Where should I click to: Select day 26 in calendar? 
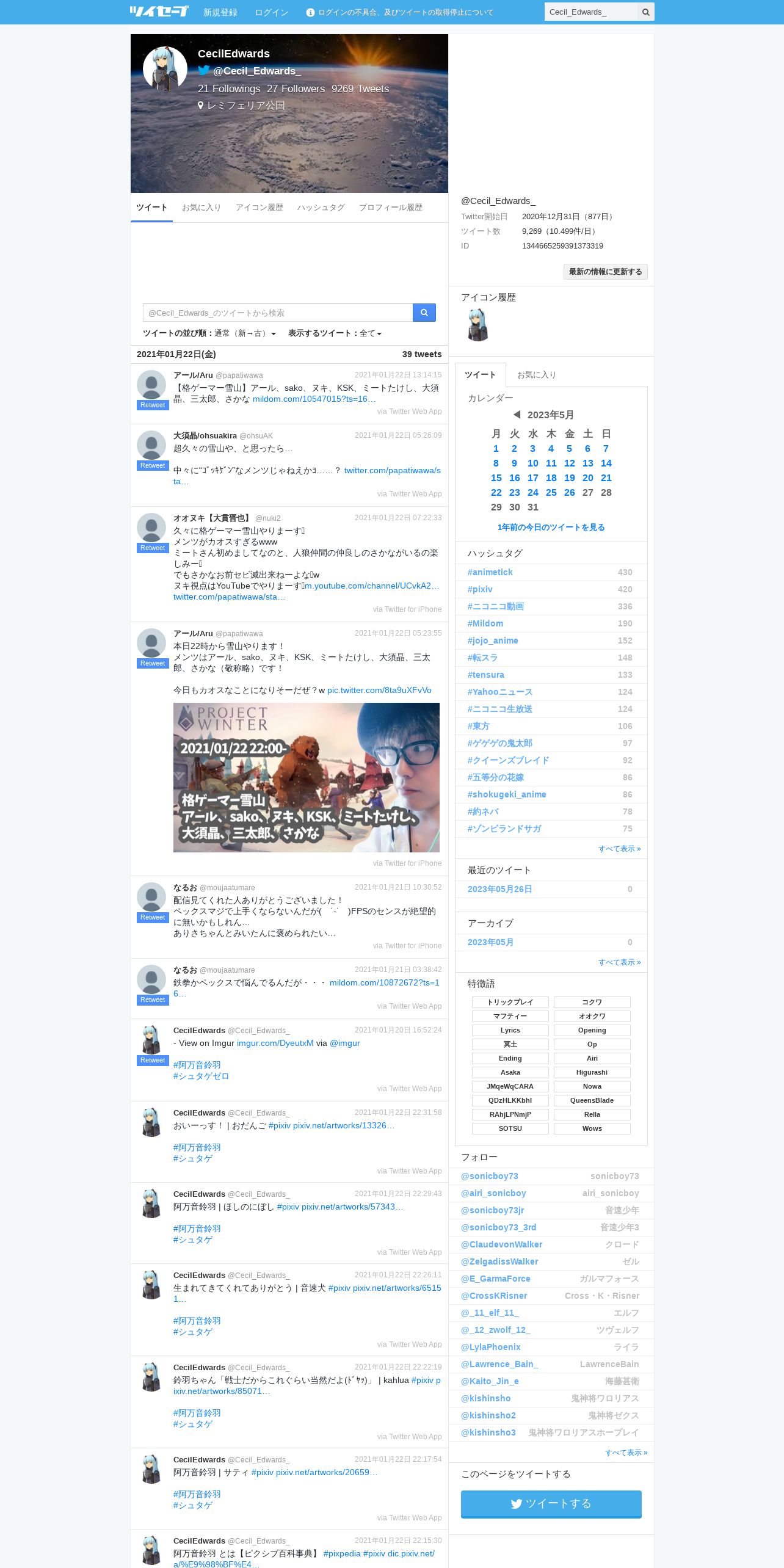569,492
